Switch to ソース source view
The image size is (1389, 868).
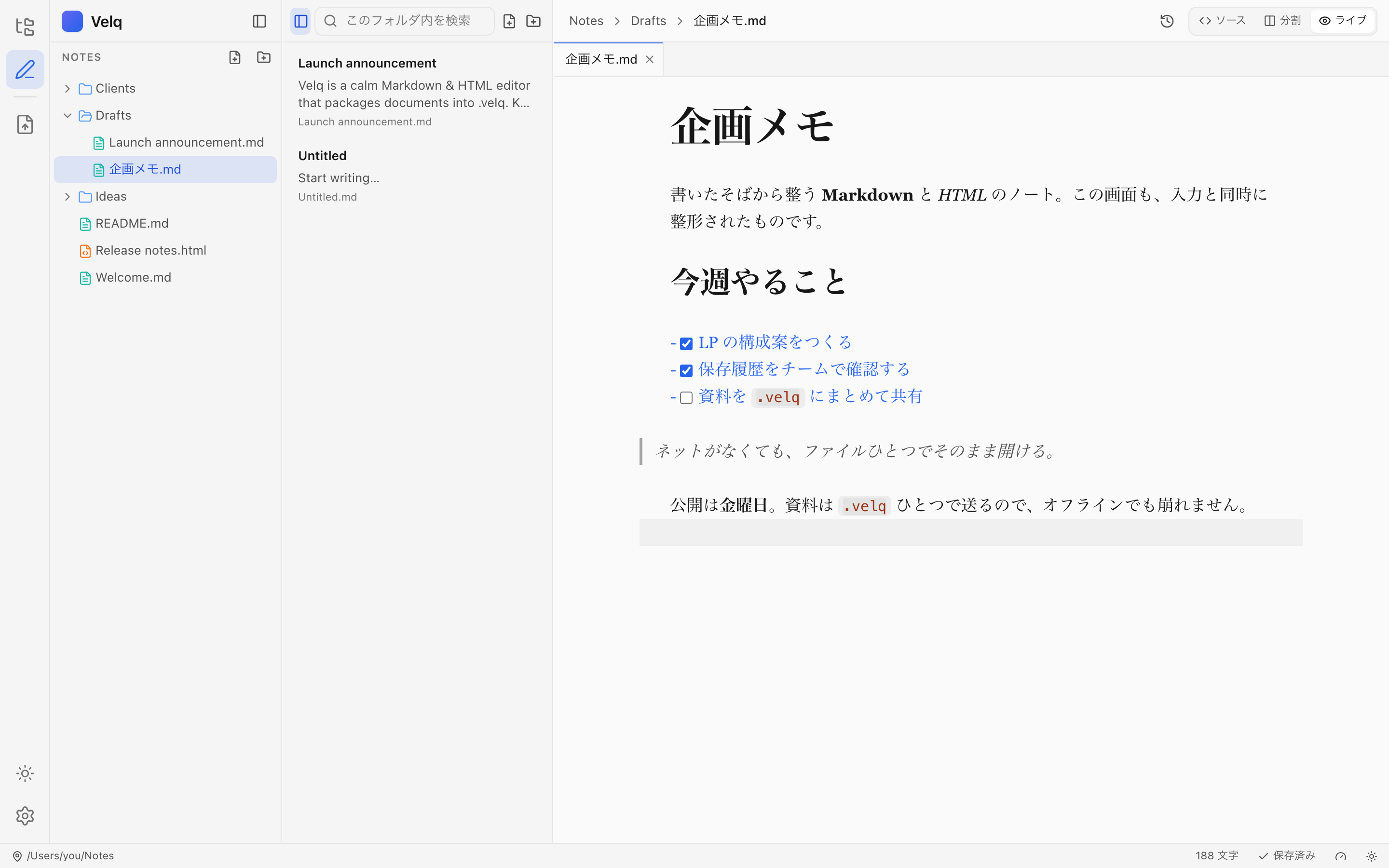[x=1223, y=21]
